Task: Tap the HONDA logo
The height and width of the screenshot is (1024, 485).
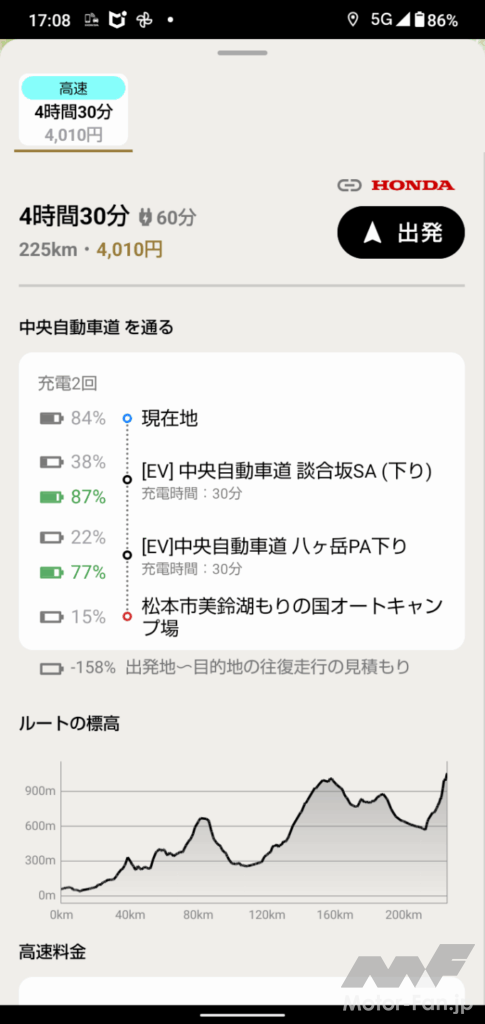Action: pos(413,185)
